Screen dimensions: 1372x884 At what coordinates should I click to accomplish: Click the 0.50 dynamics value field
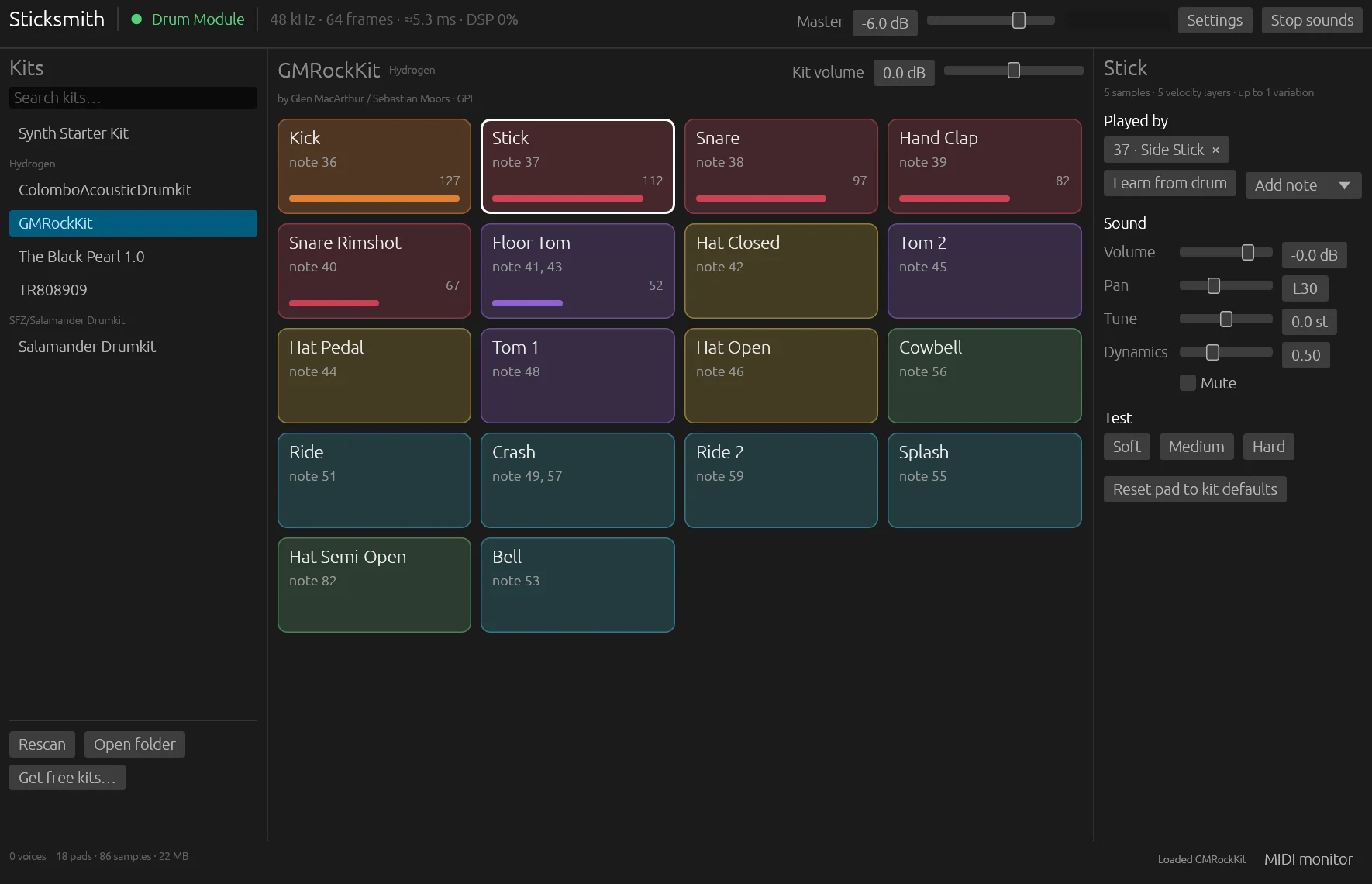[x=1306, y=355]
